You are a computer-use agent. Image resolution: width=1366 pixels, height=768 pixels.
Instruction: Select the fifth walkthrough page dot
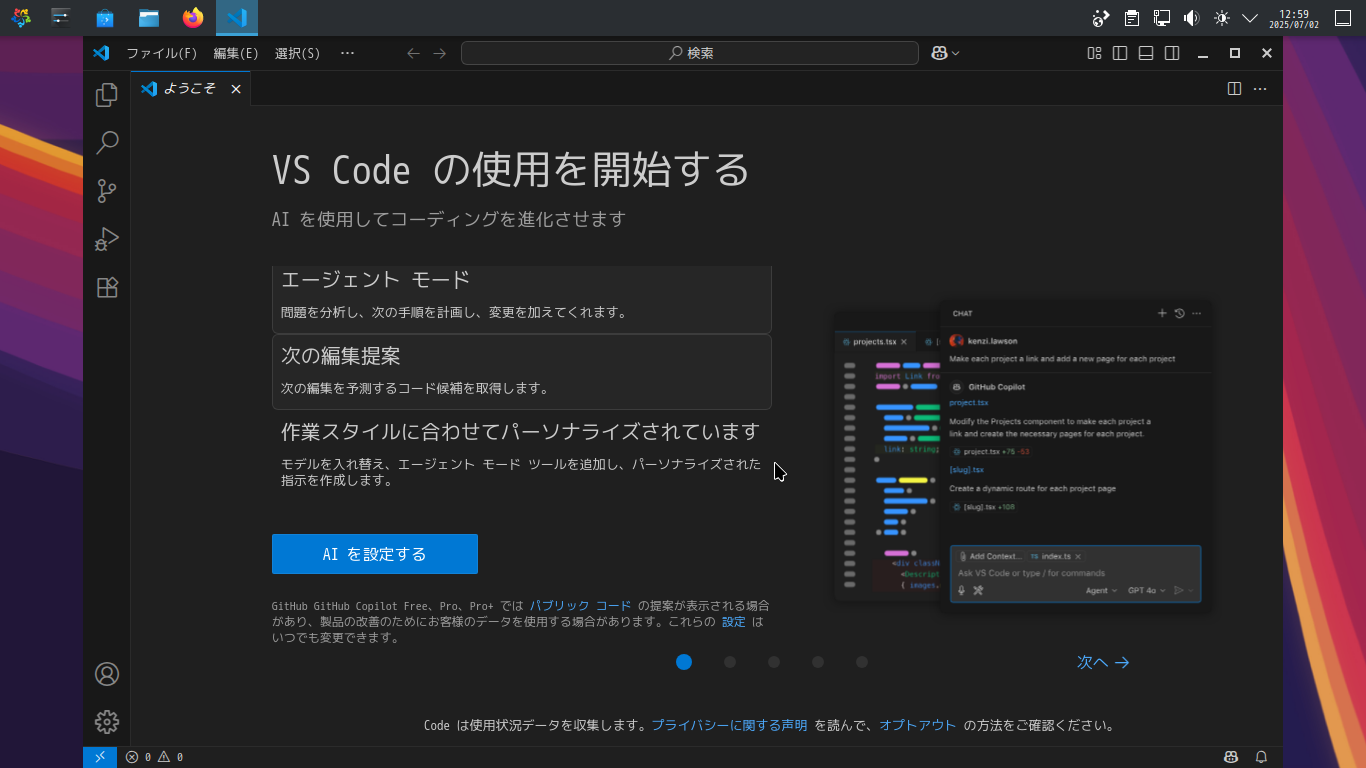point(862,662)
